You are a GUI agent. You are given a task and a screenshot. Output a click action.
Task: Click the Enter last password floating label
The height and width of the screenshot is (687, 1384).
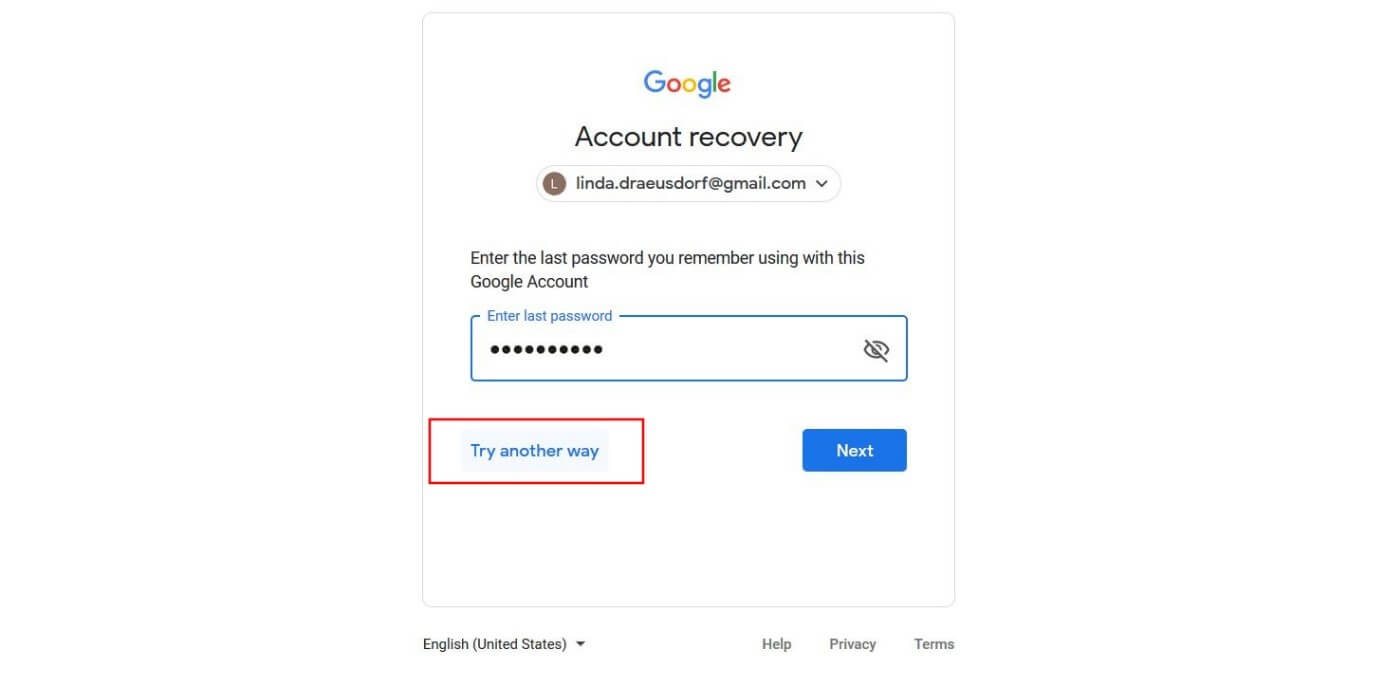tap(549, 316)
